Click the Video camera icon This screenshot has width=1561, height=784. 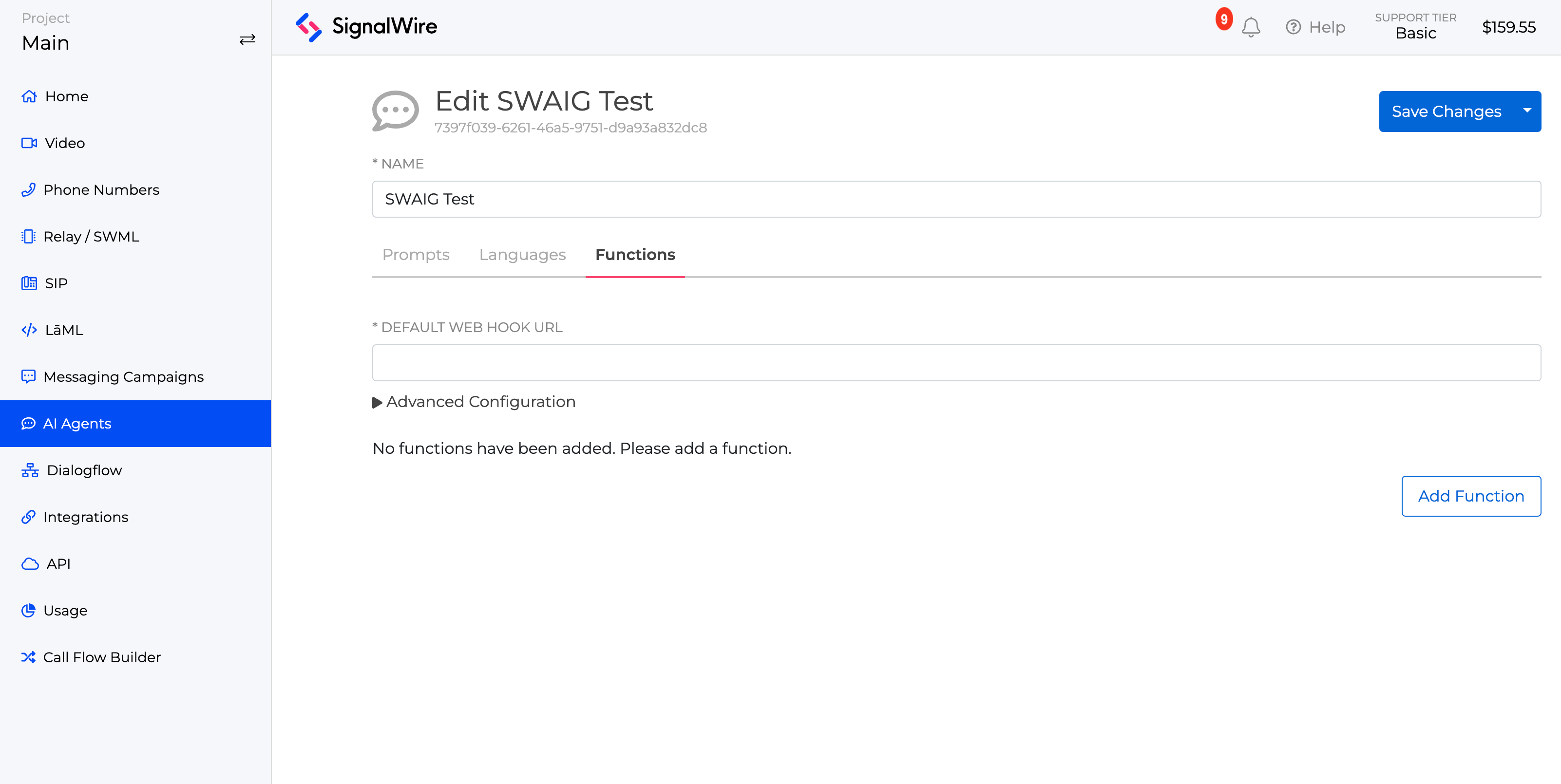coord(29,143)
